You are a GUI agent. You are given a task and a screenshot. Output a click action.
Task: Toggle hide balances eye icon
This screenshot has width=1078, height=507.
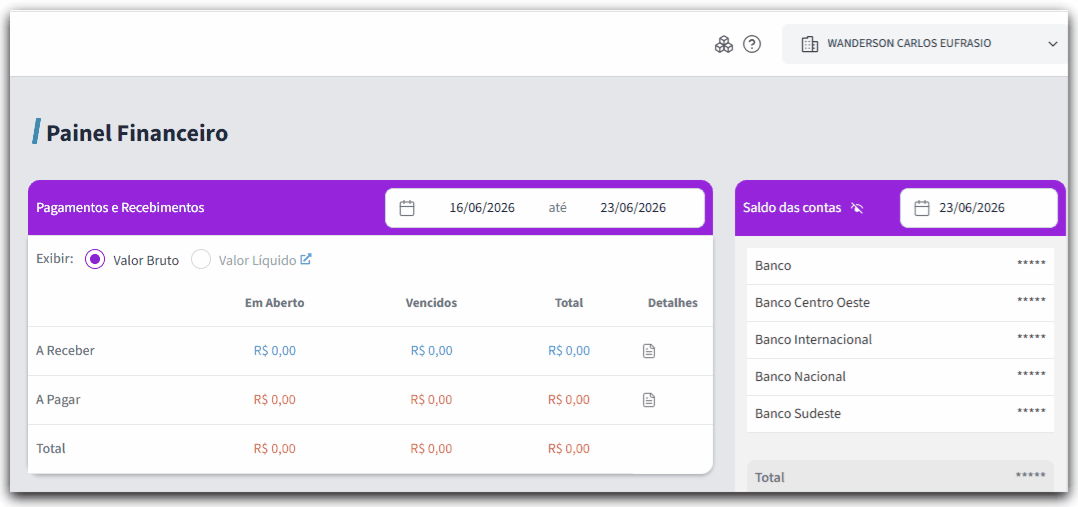pyautogui.click(x=857, y=208)
